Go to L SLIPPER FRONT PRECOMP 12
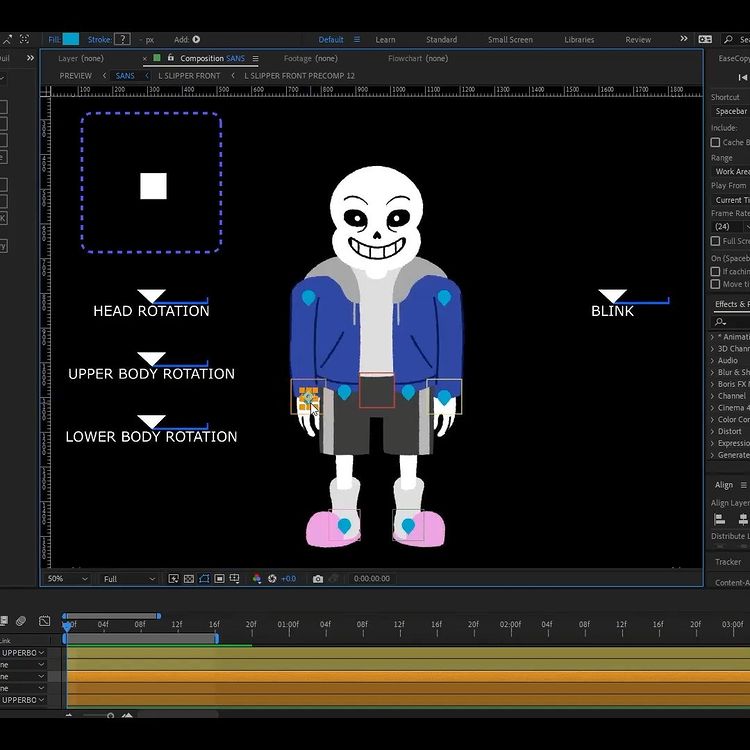 [299, 76]
